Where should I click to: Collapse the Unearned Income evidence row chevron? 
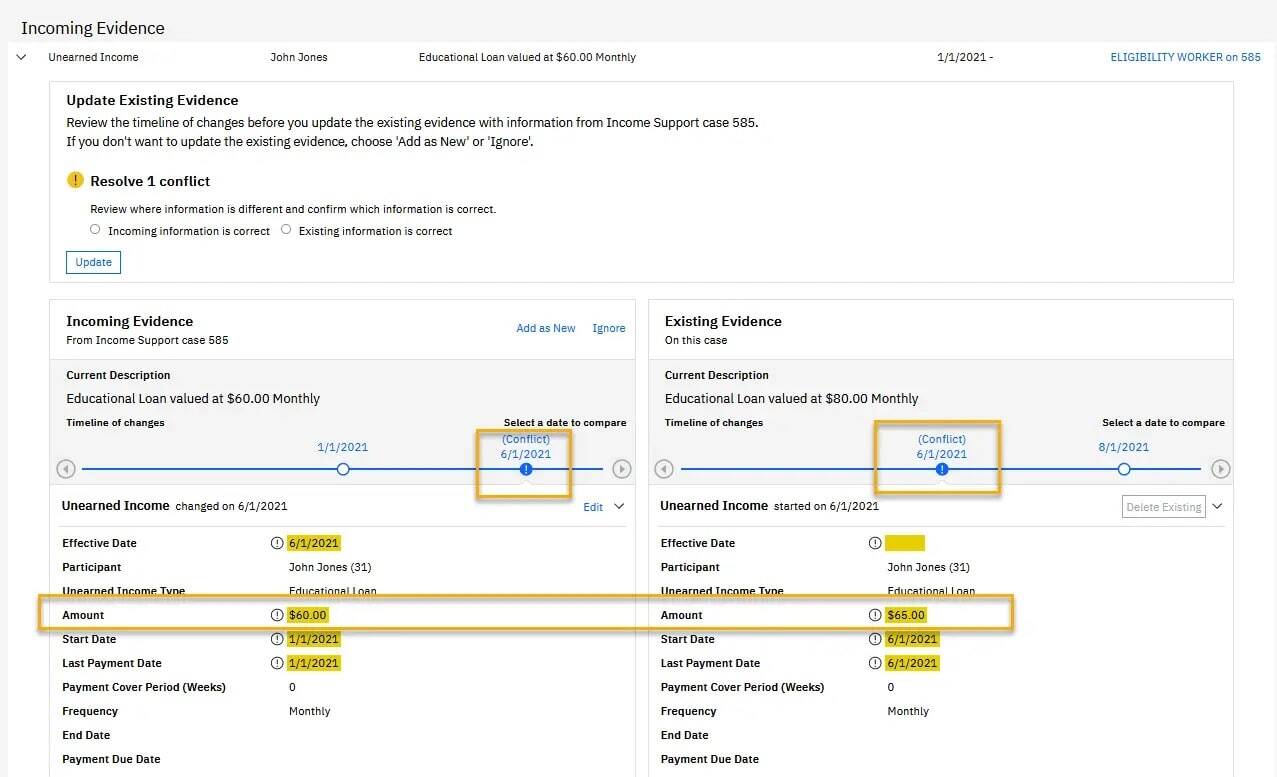[21, 57]
